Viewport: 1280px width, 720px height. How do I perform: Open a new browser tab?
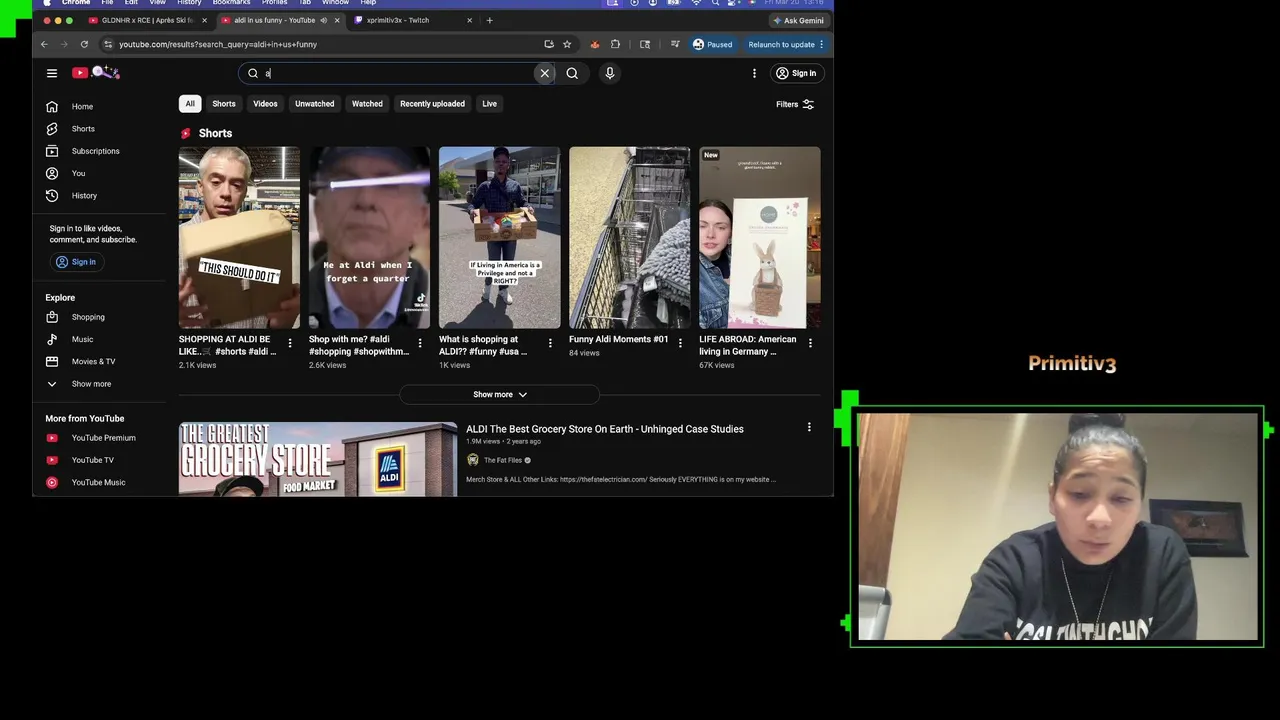489,20
